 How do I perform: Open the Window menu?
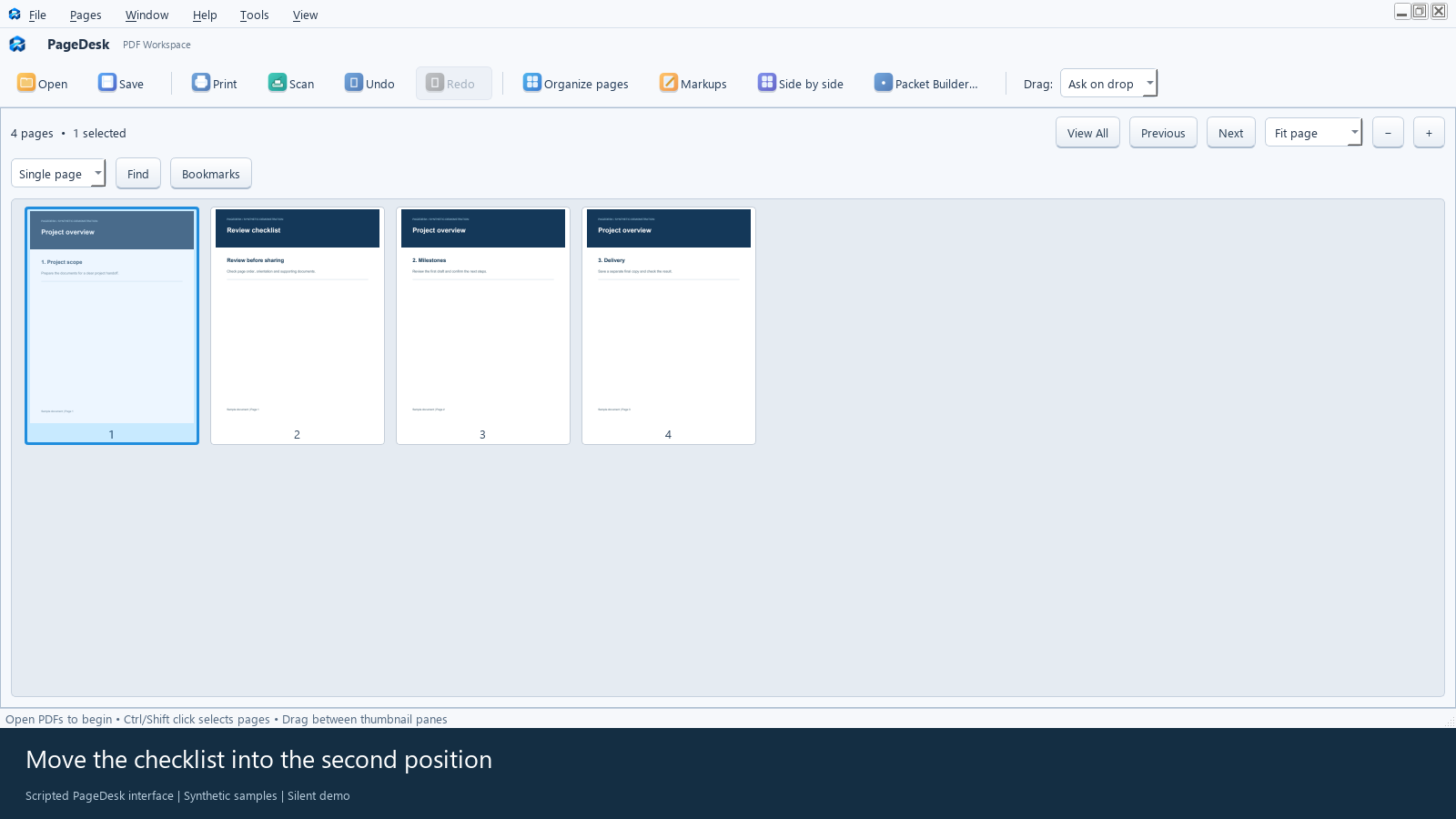[147, 15]
